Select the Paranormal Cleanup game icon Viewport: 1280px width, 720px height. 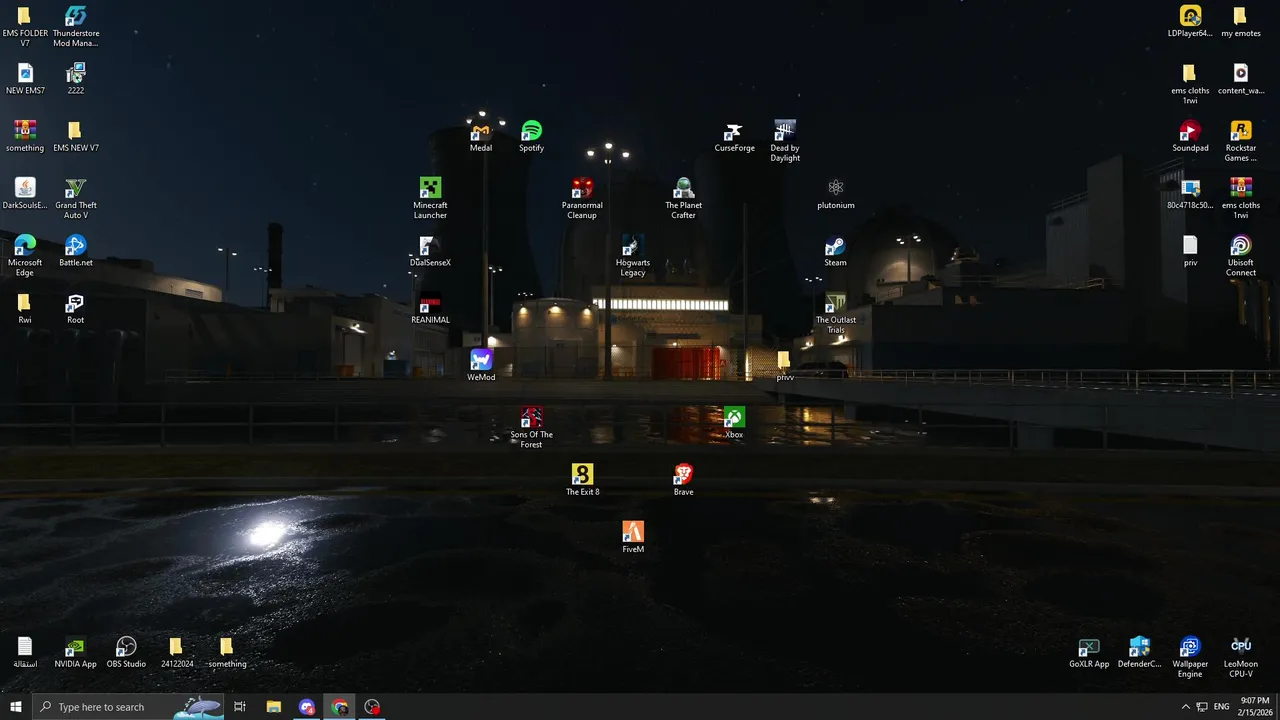(582, 199)
